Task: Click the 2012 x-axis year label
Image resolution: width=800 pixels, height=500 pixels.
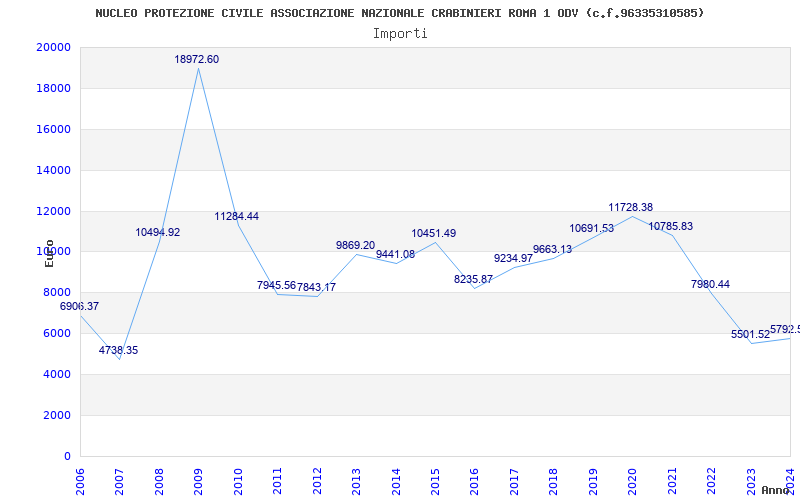Action: 317,482
